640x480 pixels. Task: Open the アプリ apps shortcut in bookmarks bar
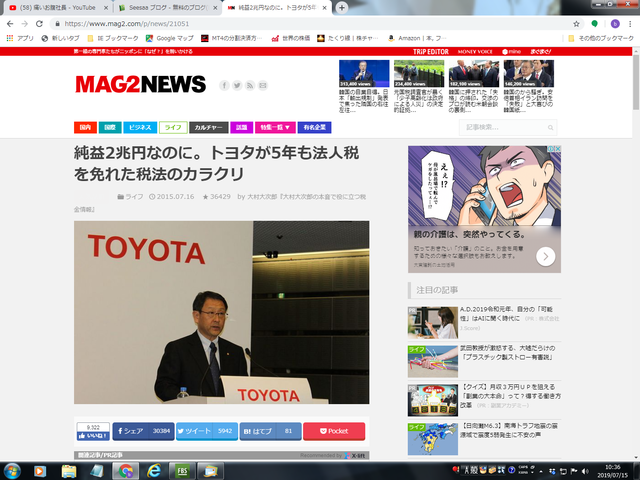(20, 38)
